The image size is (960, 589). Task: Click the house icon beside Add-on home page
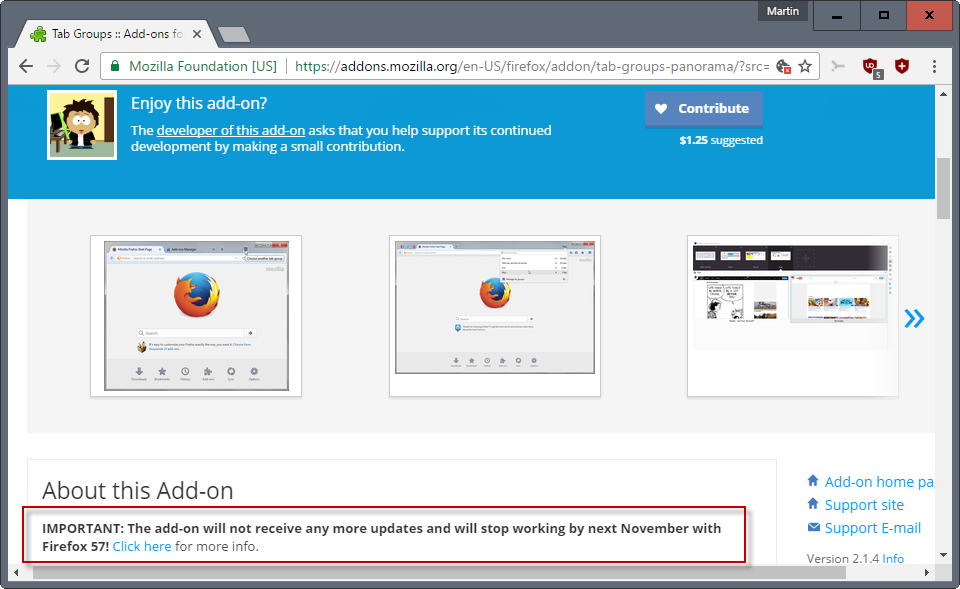[813, 481]
